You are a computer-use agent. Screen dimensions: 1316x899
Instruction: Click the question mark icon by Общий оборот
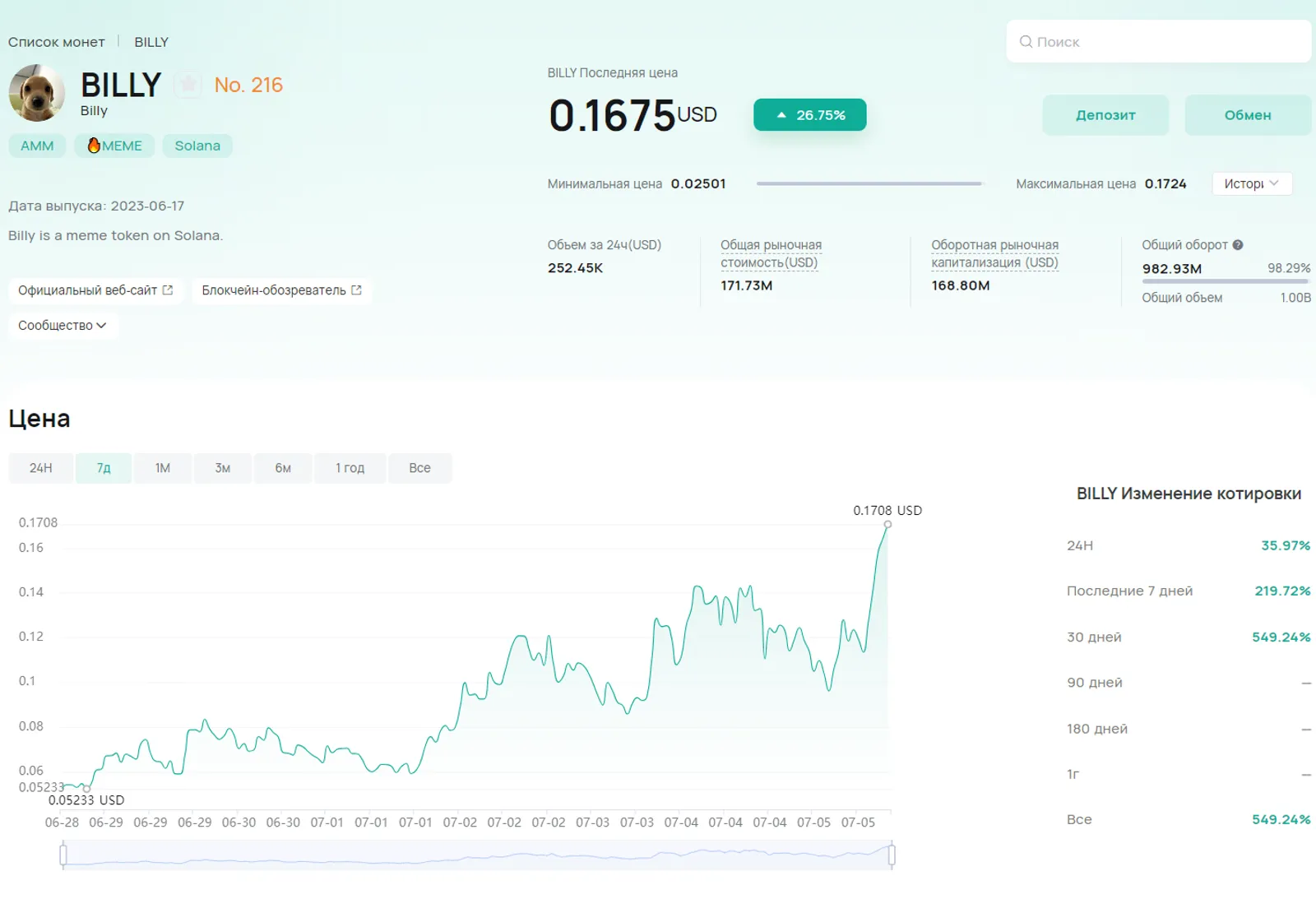pyautogui.click(x=1238, y=245)
